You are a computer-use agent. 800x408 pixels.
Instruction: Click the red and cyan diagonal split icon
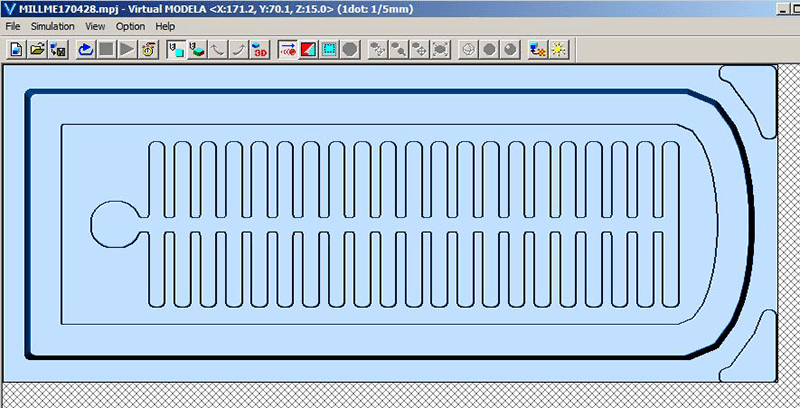[x=308, y=49]
